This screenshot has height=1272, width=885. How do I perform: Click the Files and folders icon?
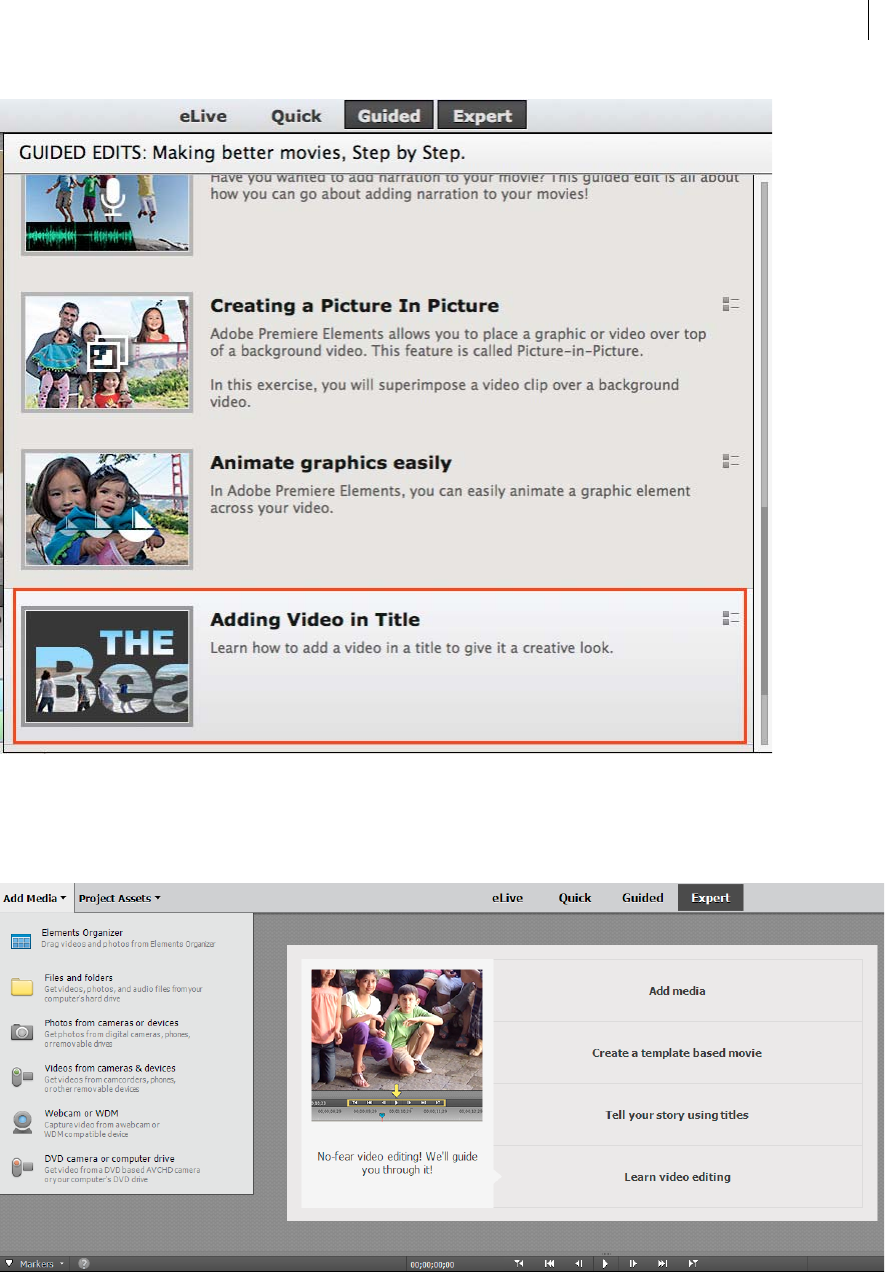pyautogui.click(x=22, y=988)
